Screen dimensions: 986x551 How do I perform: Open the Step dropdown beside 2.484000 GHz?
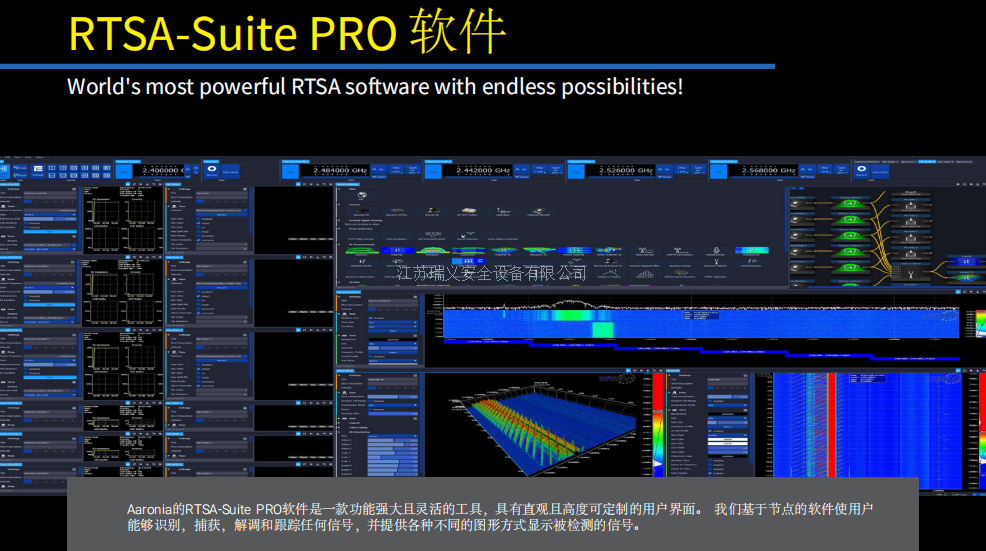tap(396, 169)
